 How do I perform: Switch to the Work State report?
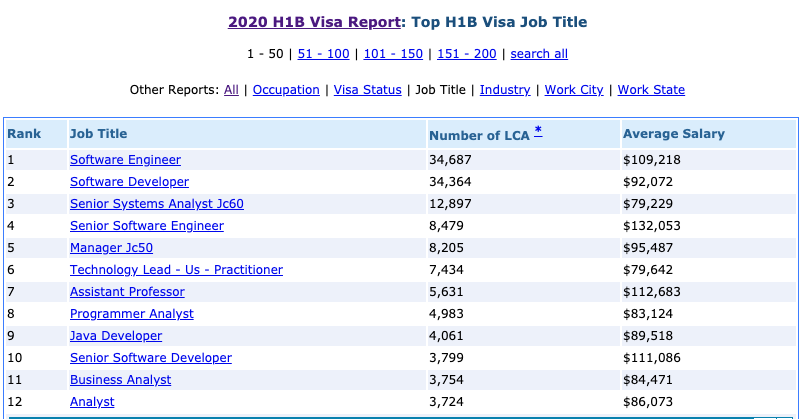point(651,90)
